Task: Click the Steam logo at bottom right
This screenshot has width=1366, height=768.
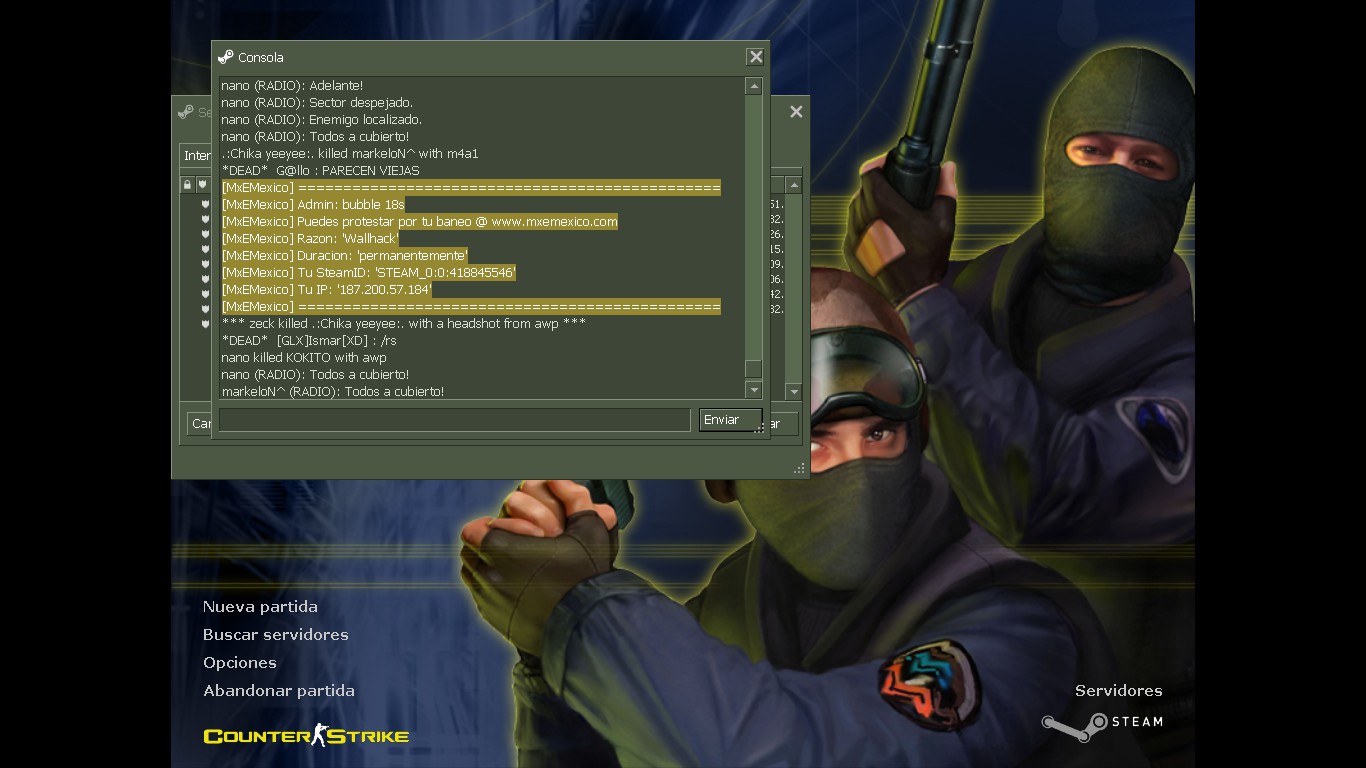Action: click(x=1102, y=726)
